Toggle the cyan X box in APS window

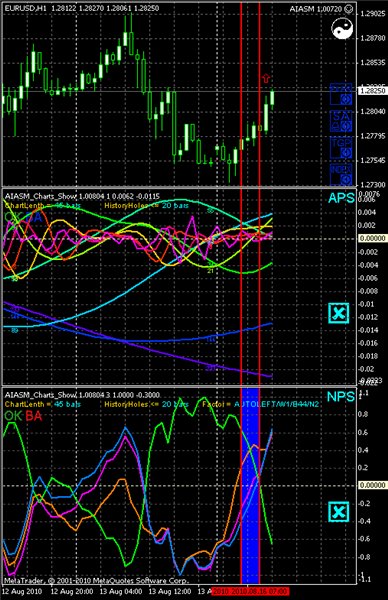click(x=339, y=313)
